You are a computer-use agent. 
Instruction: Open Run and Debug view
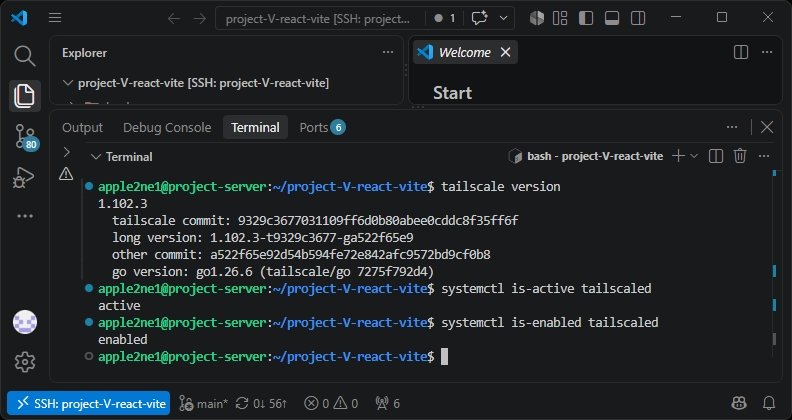[24, 177]
